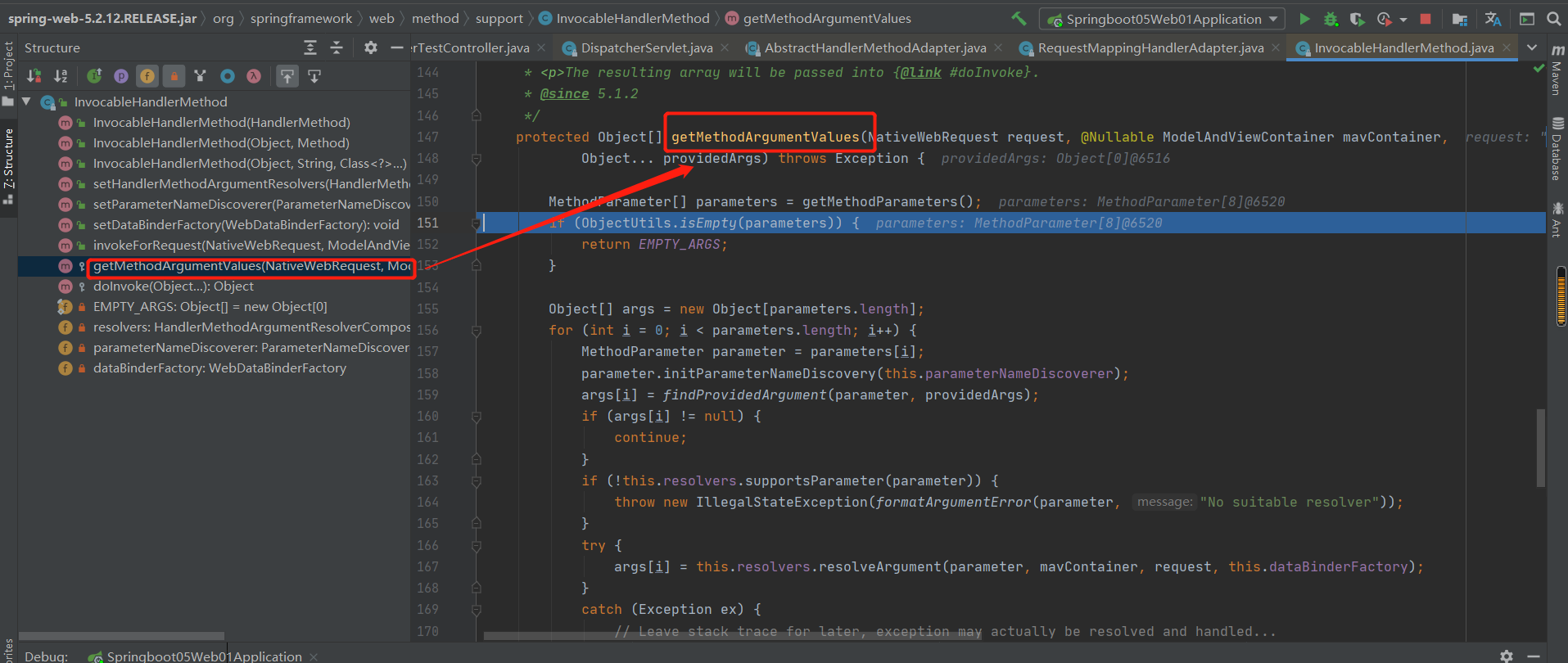1568x663 pixels.
Task: Toggle Group Methods by Defining Type
Action: (x=200, y=76)
